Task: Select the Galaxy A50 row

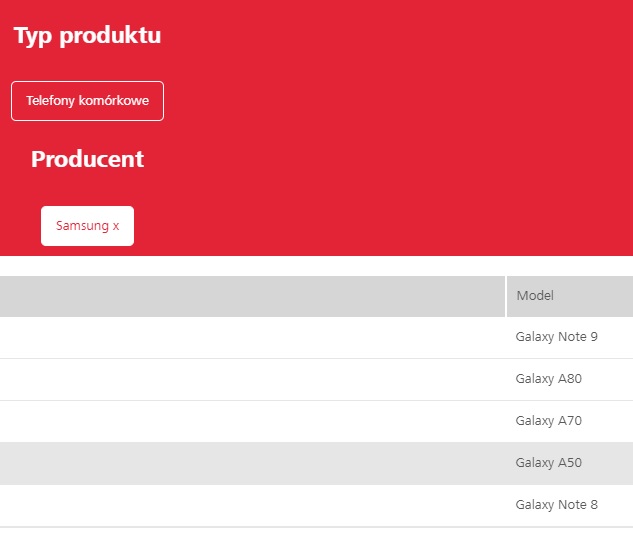Action: click(316, 463)
